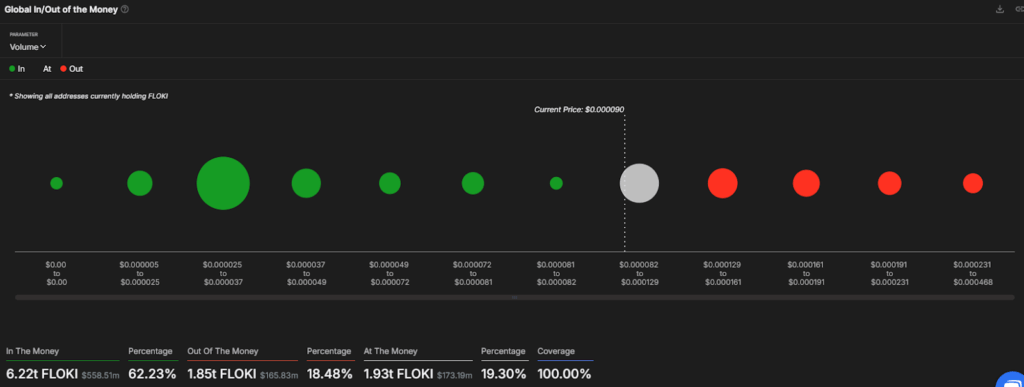Click the help icon next to Global In/Out of the Money

point(125,9)
